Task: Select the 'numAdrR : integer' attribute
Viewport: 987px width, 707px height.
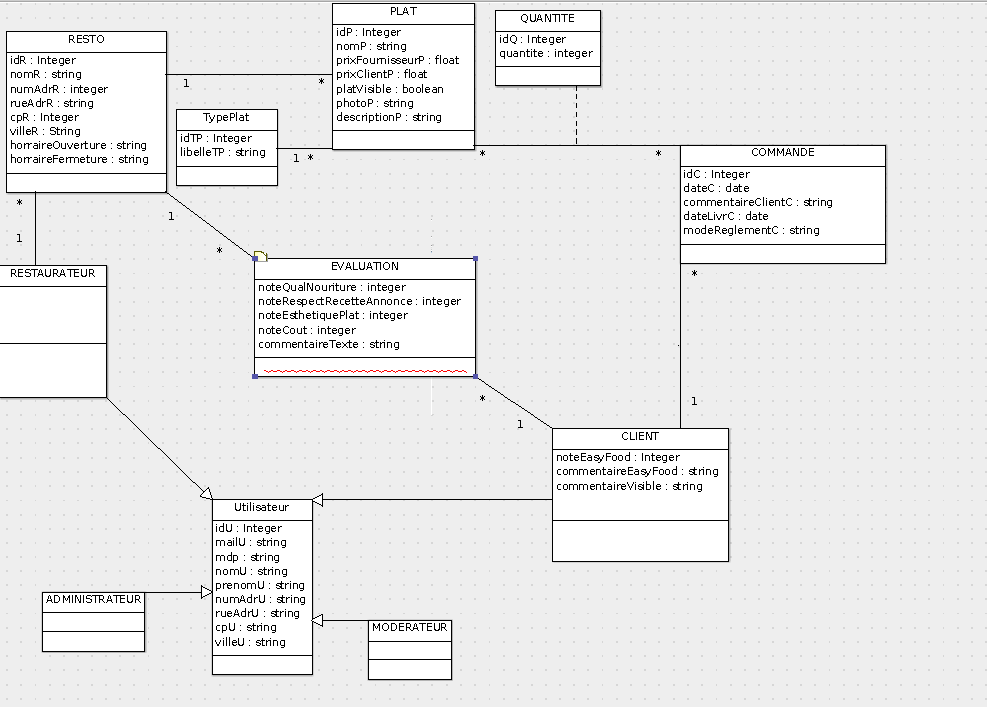Action: (x=59, y=89)
